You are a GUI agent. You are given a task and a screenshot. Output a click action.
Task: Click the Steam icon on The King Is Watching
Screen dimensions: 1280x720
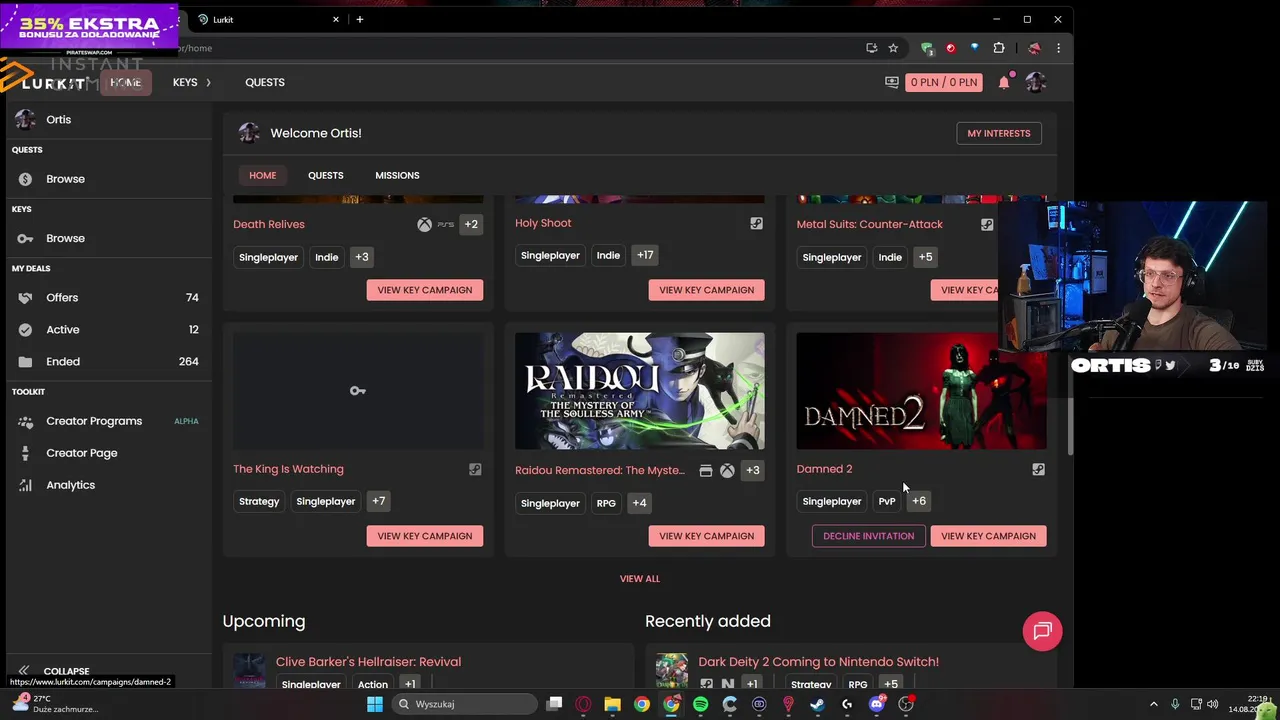[475, 469]
